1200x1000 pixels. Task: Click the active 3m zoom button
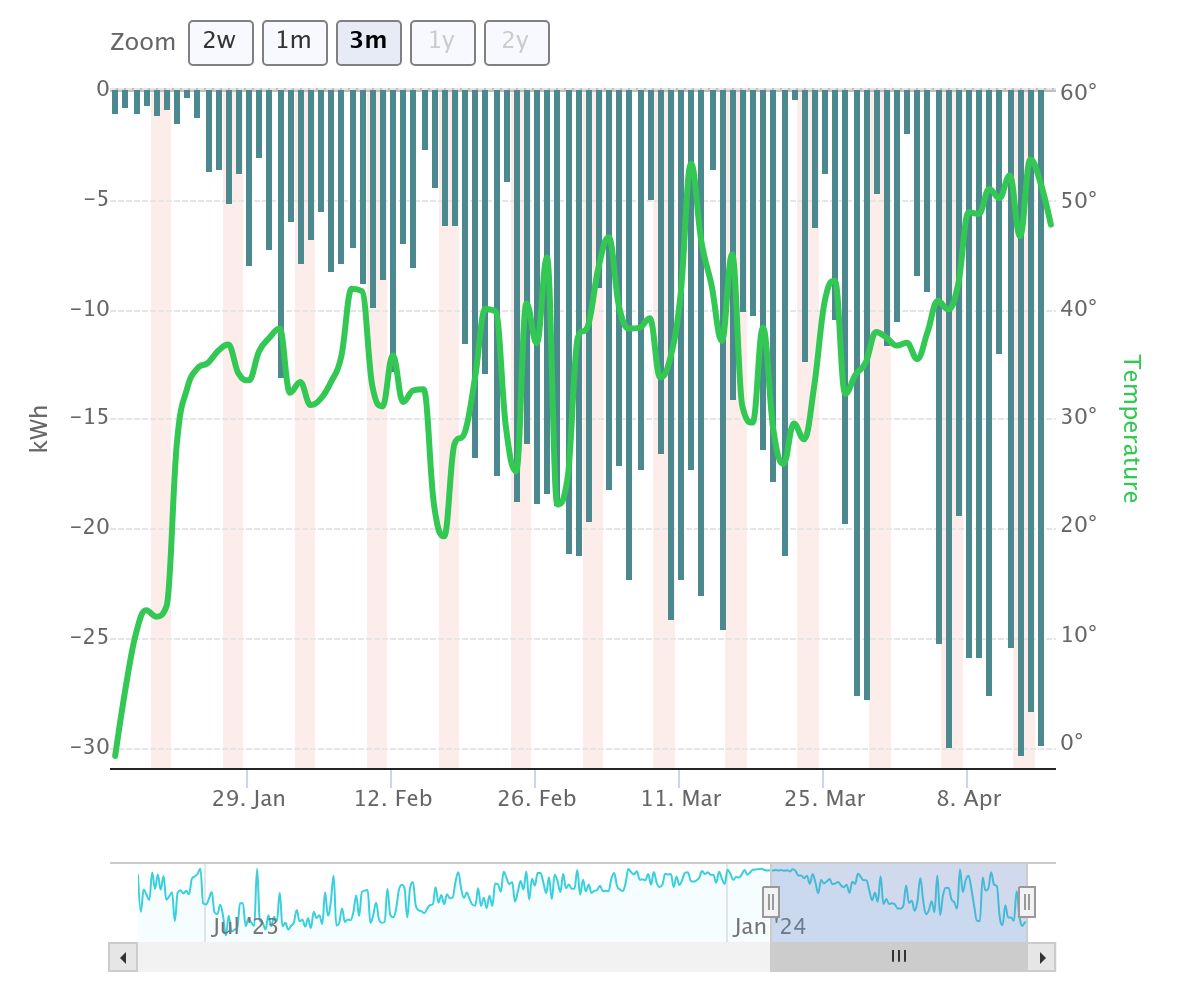368,42
